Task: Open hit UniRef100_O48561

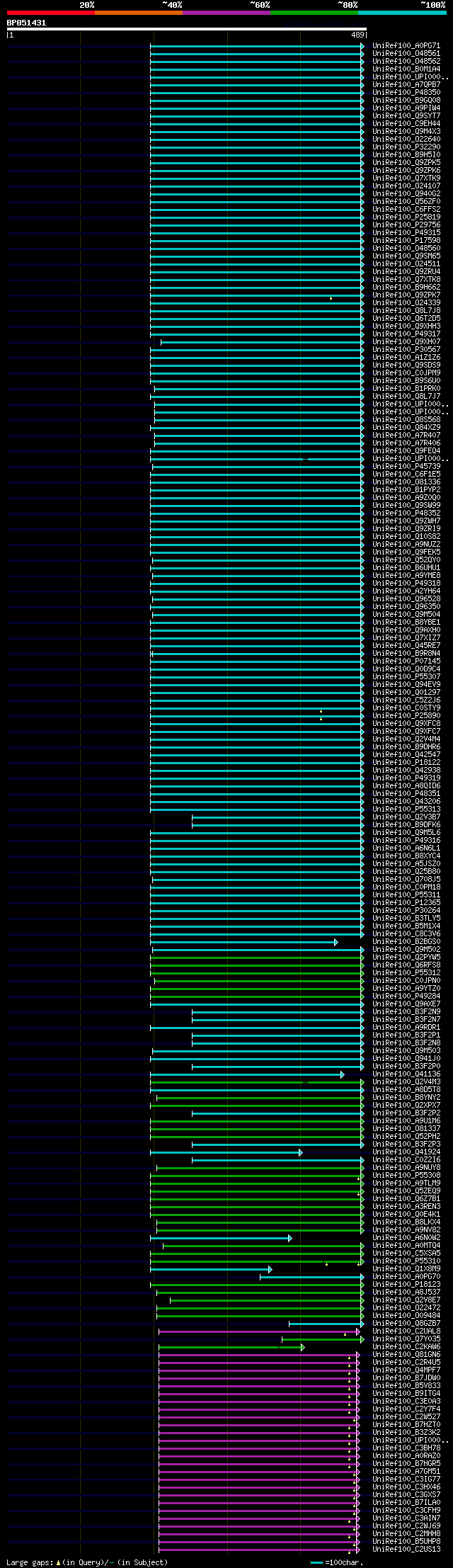Action: point(406,54)
